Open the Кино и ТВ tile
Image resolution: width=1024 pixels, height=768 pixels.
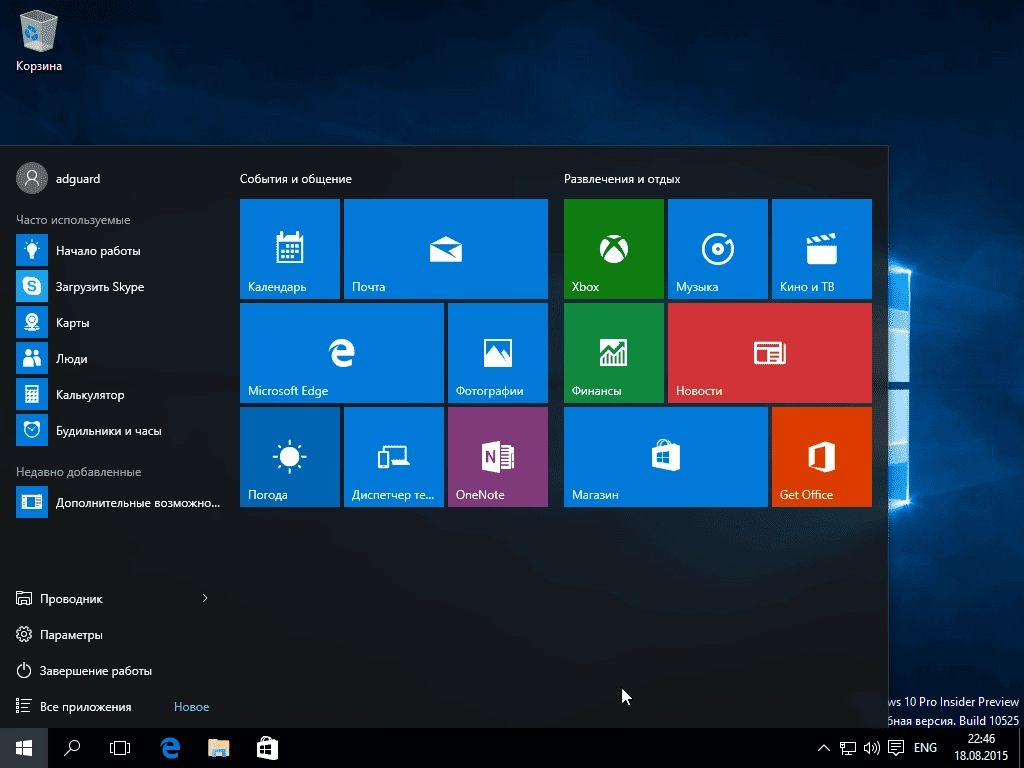(x=822, y=249)
